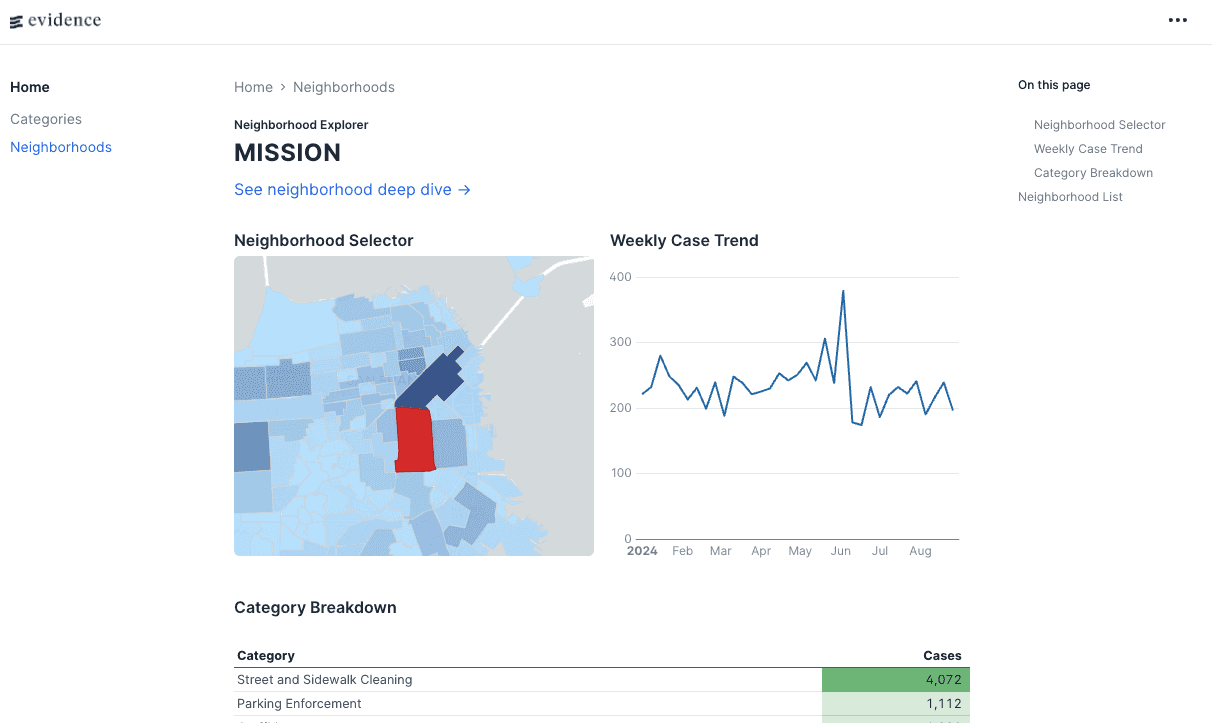The height and width of the screenshot is (723, 1212).
Task: Jump to Neighborhood List section
Action: 1070,197
